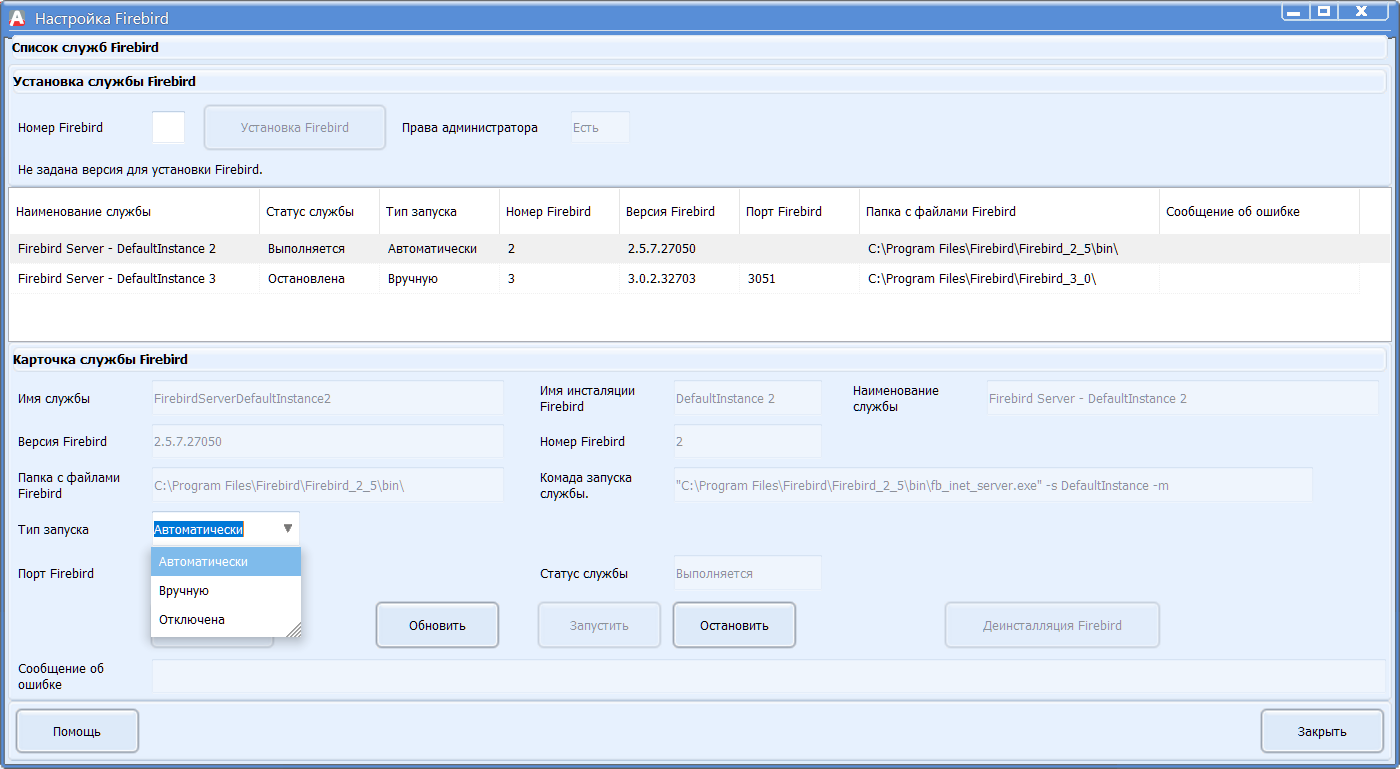Sort by Статус службы column header

[319, 211]
